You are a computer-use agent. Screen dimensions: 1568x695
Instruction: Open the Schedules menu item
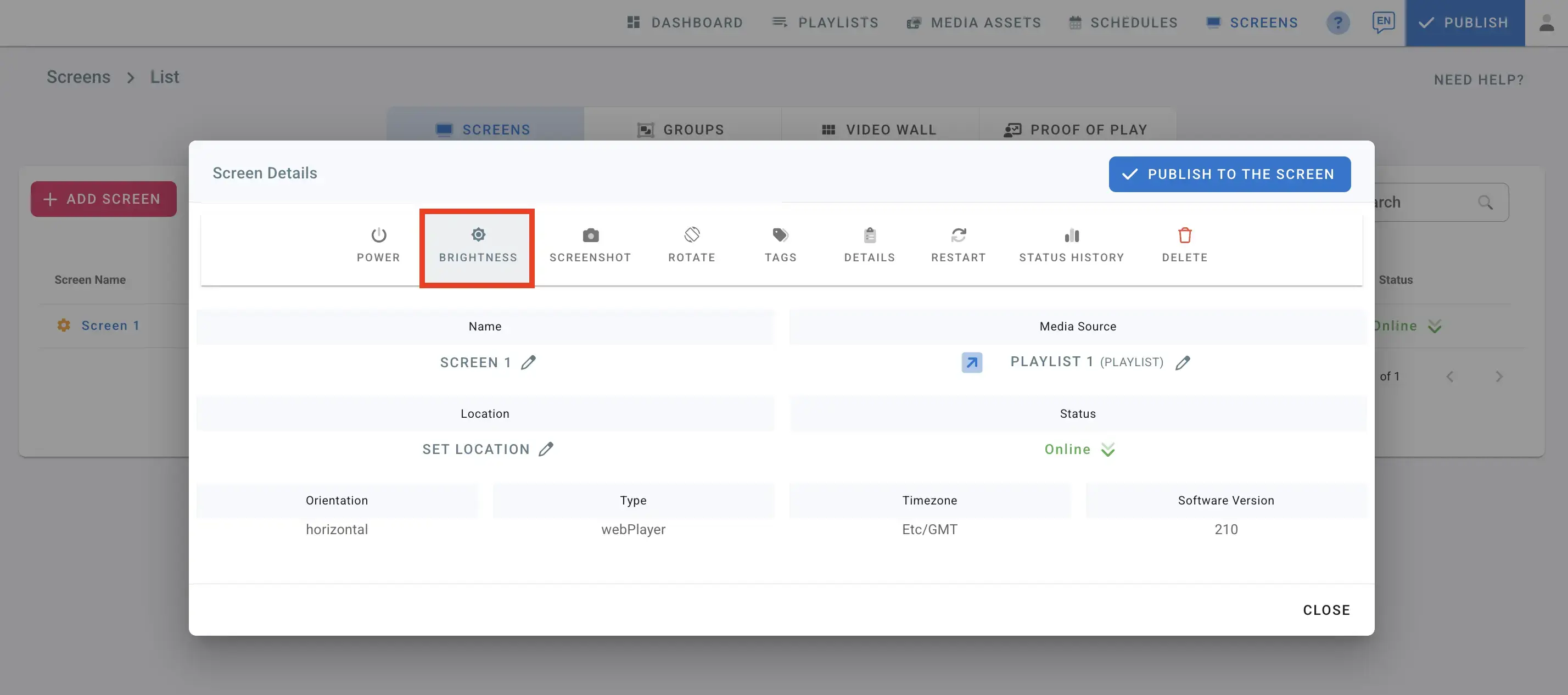[1123, 23]
